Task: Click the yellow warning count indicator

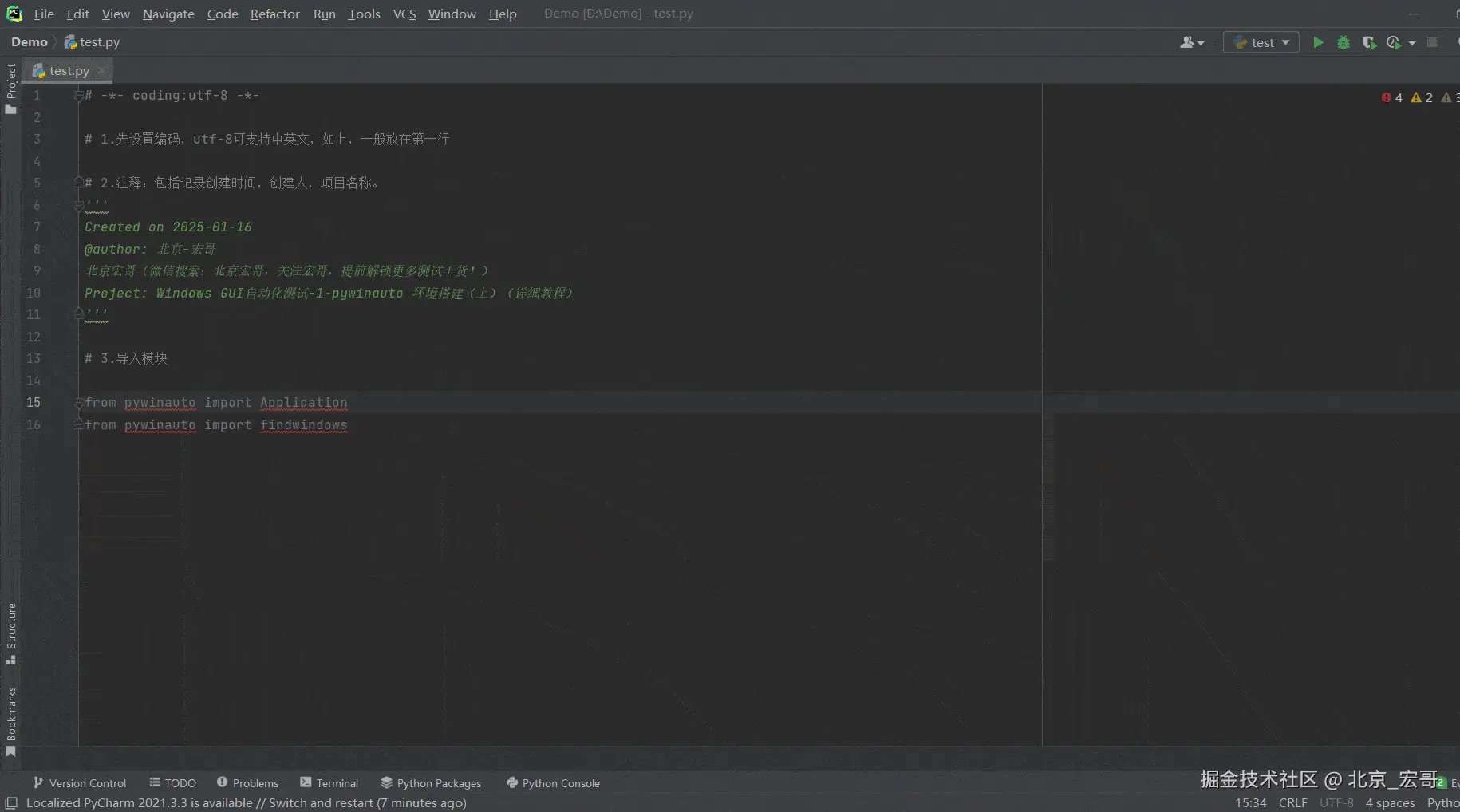Action: tap(1422, 97)
